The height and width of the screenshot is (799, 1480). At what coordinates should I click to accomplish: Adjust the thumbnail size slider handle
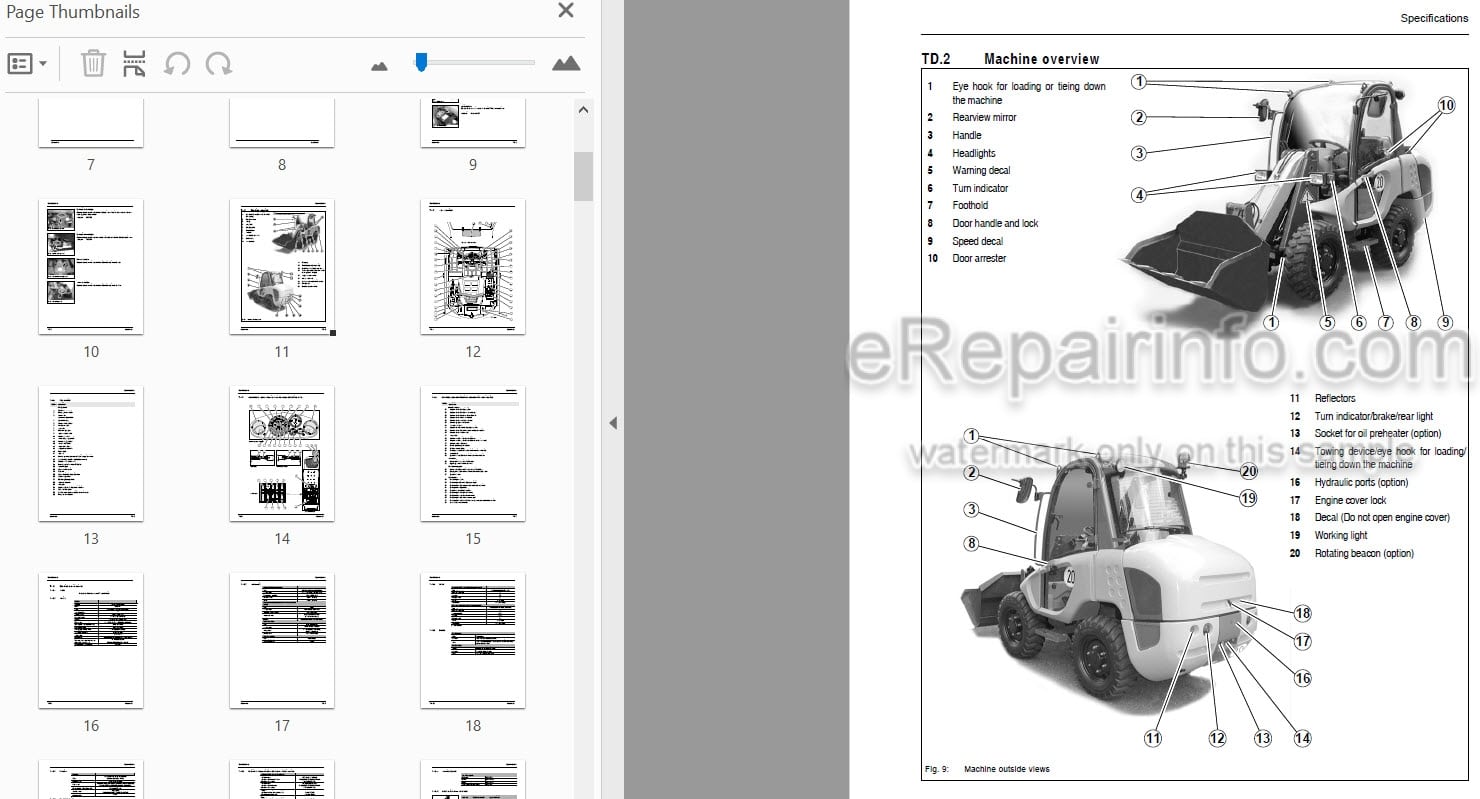(421, 62)
